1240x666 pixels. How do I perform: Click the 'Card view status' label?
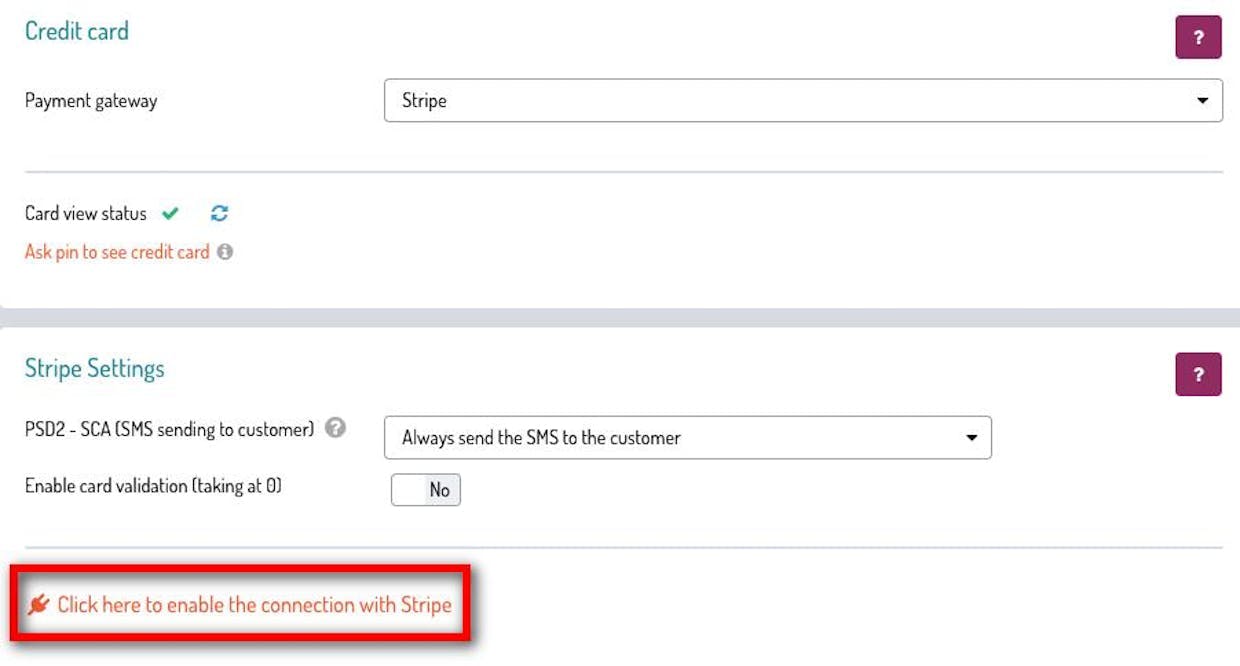click(x=86, y=213)
